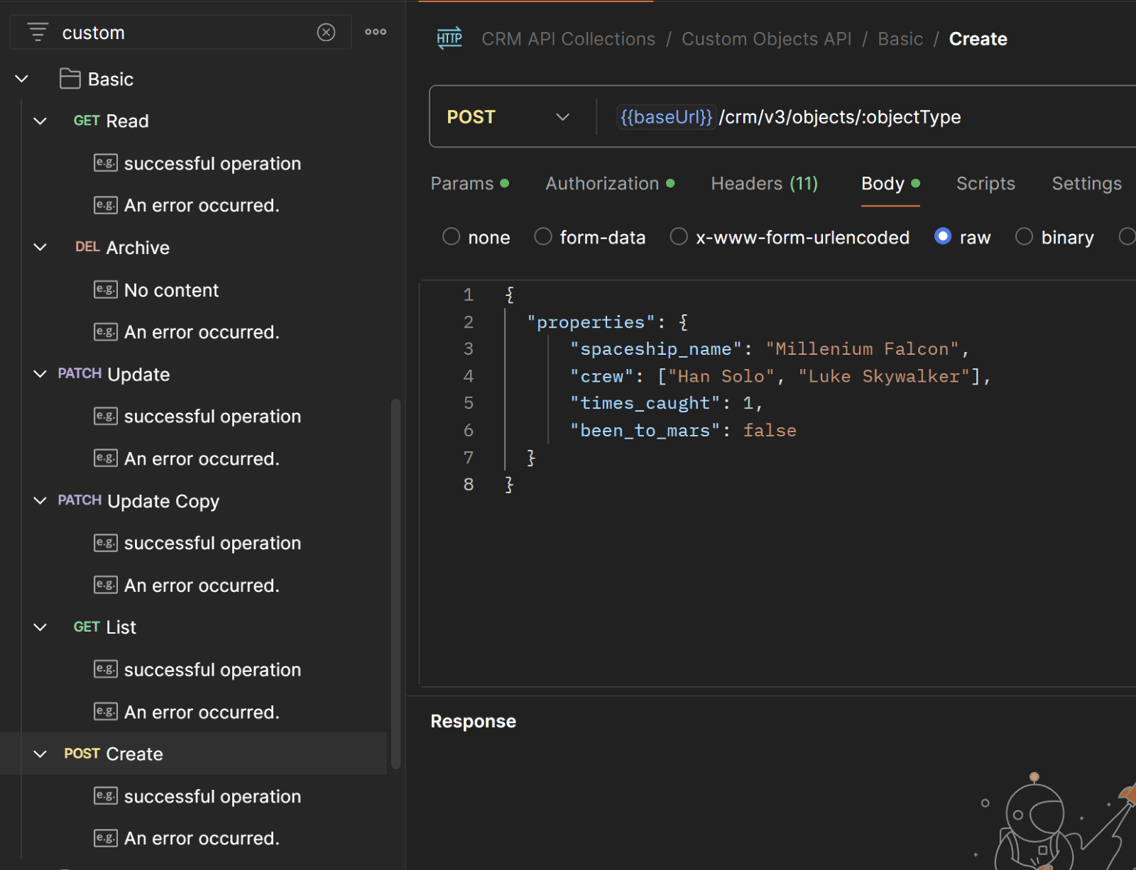Click the e.g. icon for 'An error occurred' under Read
The height and width of the screenshot is (870, 1136).
105,205
